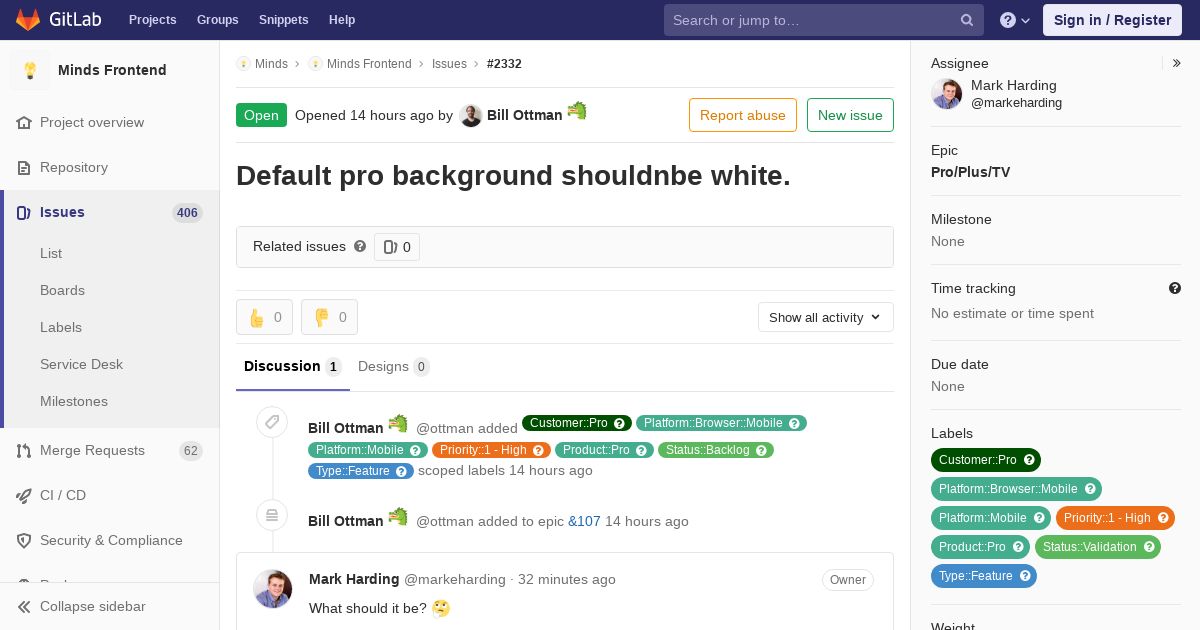This screenshot has height=630, width=1200.
Task: Click the Issues count badge 406
Action: [187, 212]
